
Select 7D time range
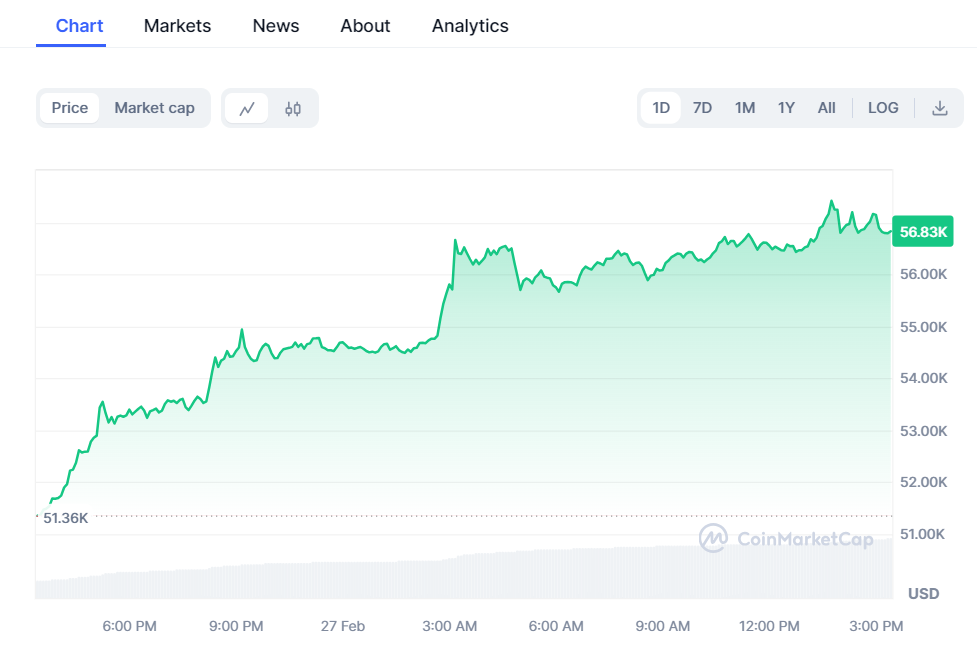click(x=703, y=108)
